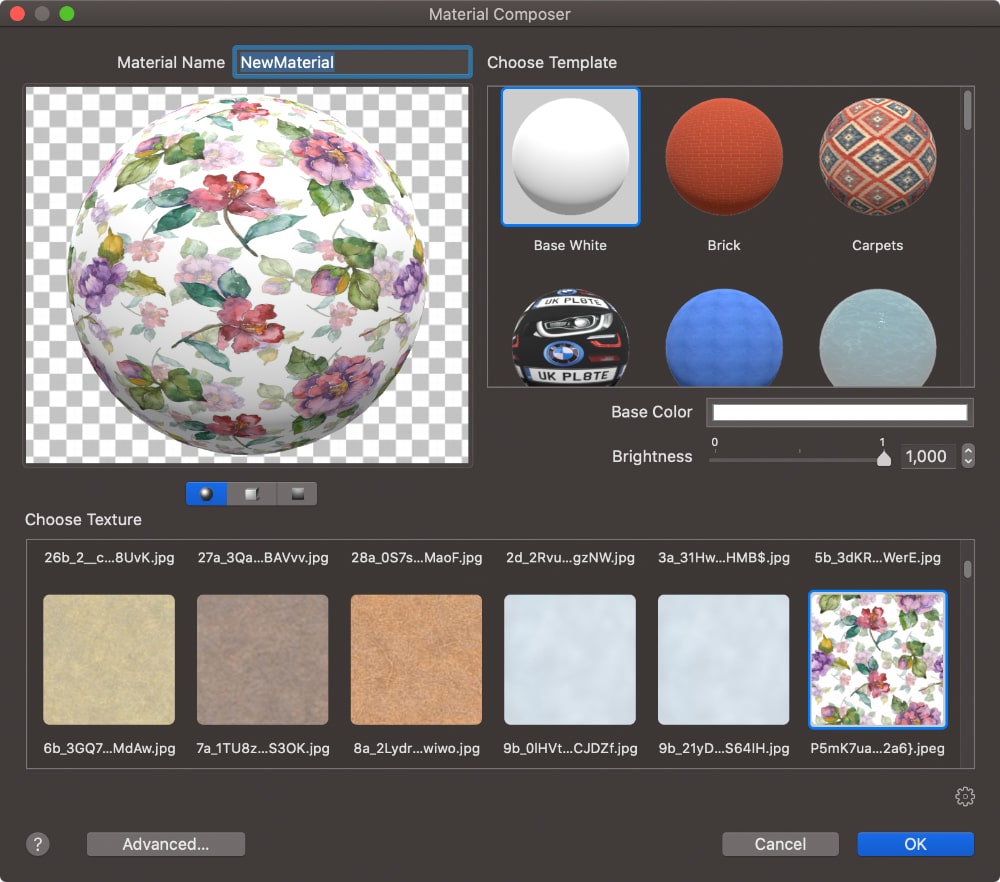
Task: Select the Base White template
Action: coord(570,156)
